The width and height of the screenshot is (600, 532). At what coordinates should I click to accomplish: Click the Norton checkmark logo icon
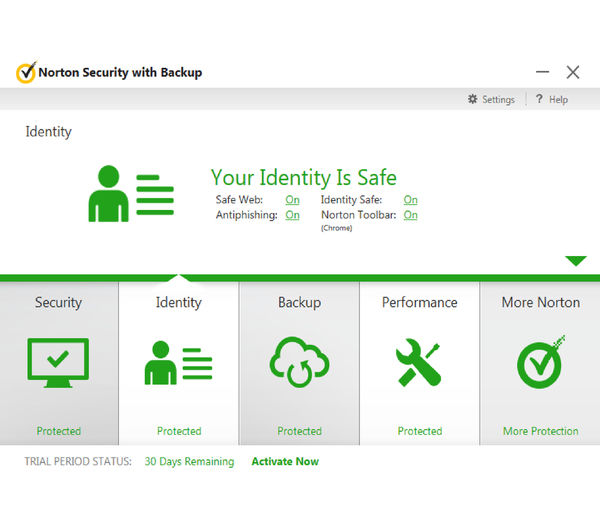(x=26, y=72)
